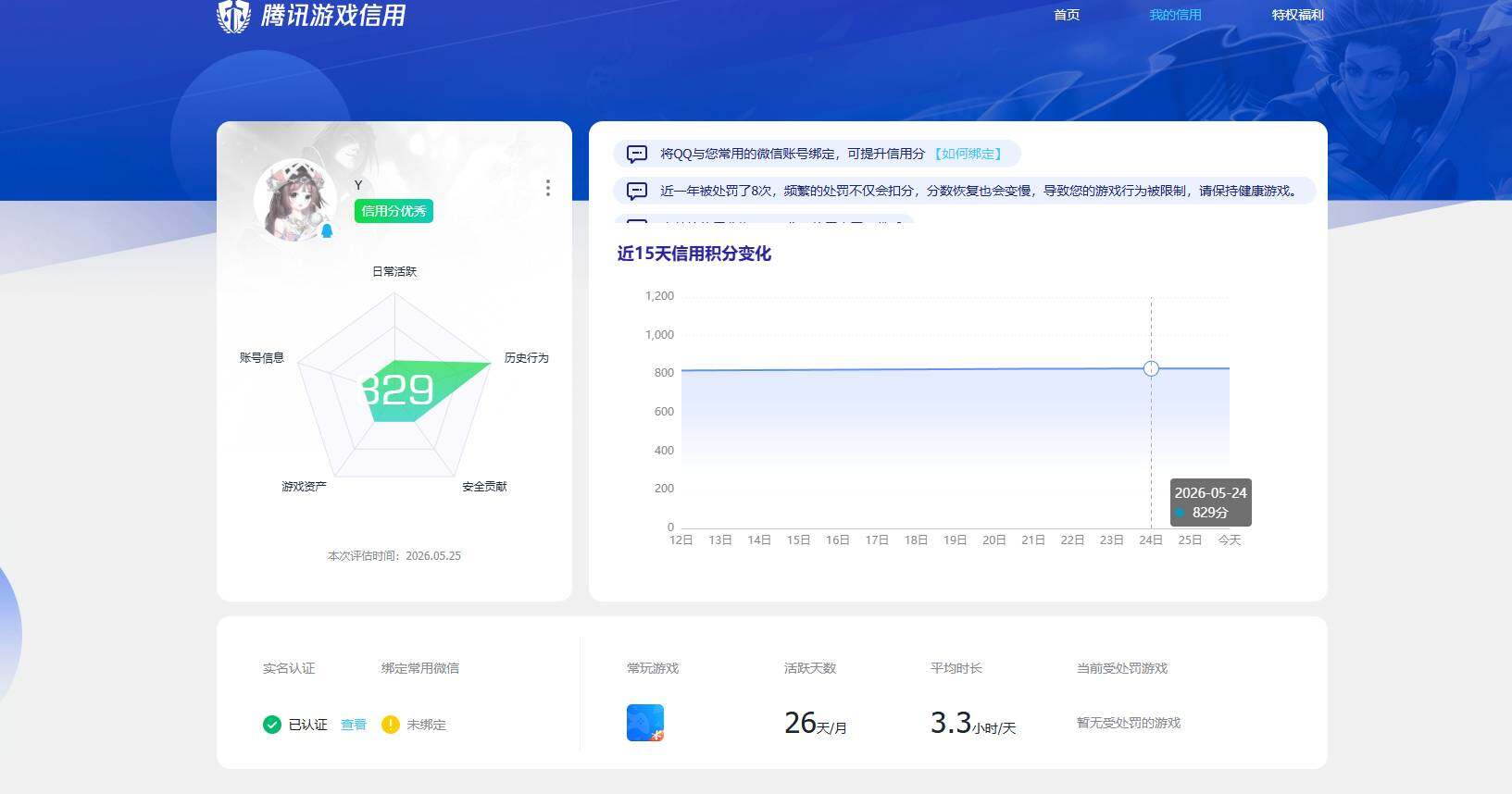Viewport: 1512px width, 794px height.
Task: Click the 829 score in radar chart
Action: (397, 390)
